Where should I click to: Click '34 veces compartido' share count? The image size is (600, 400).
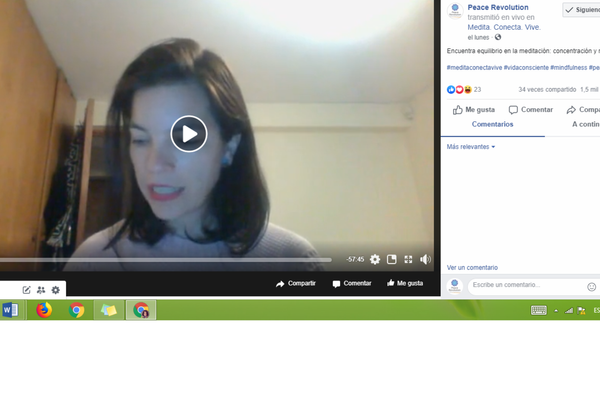[x=547, y=90]
